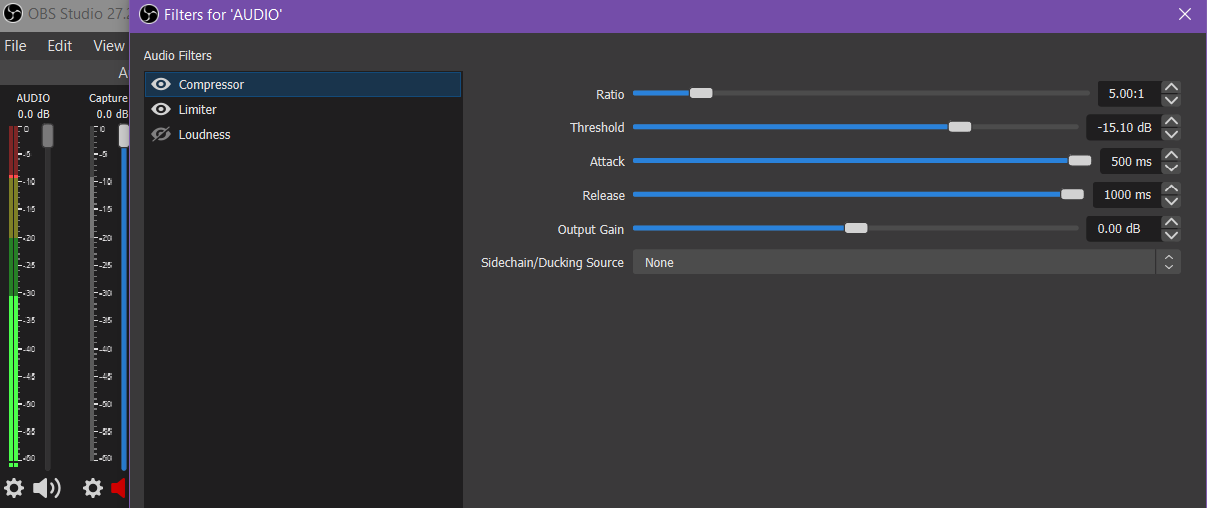Open settings gear for AUDIO mixer channel
The height and width of the screenshot is (508, 1207).
[14, 488]
